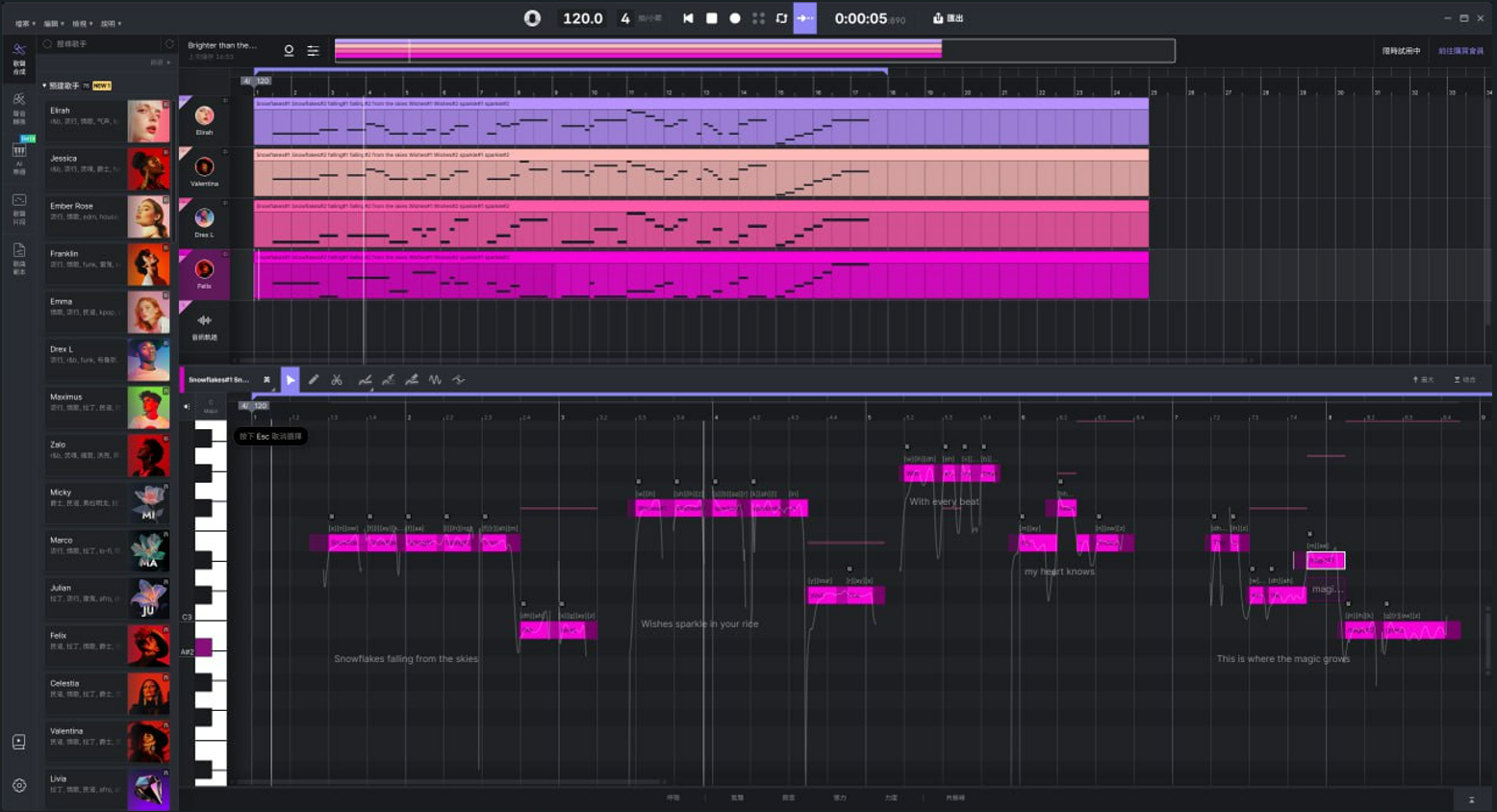This screenshot has width=1497, height=812.
Task: Select the Ember Rose singer thumbnail
Action: point(148,216)
